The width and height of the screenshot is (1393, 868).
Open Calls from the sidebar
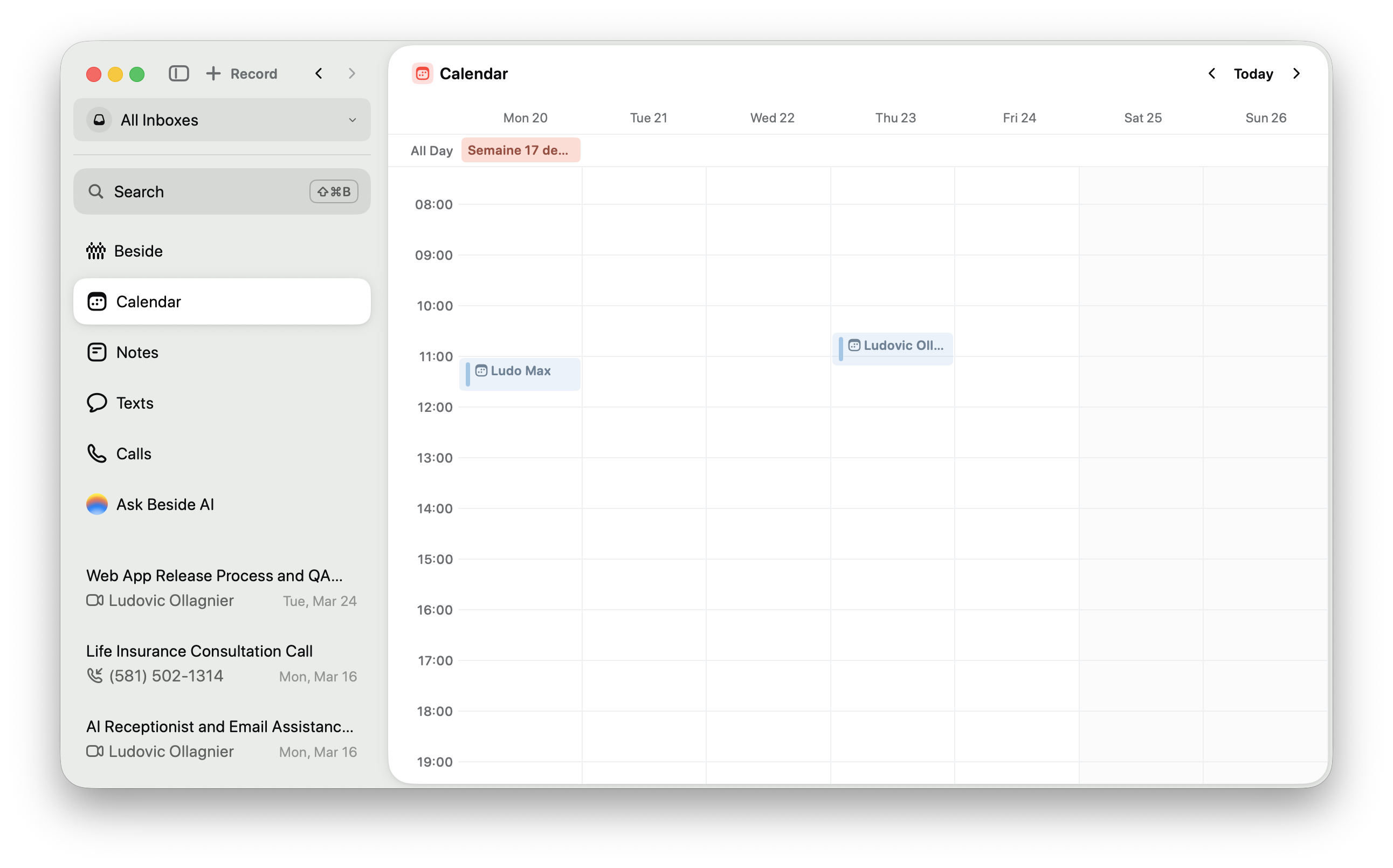222,453
